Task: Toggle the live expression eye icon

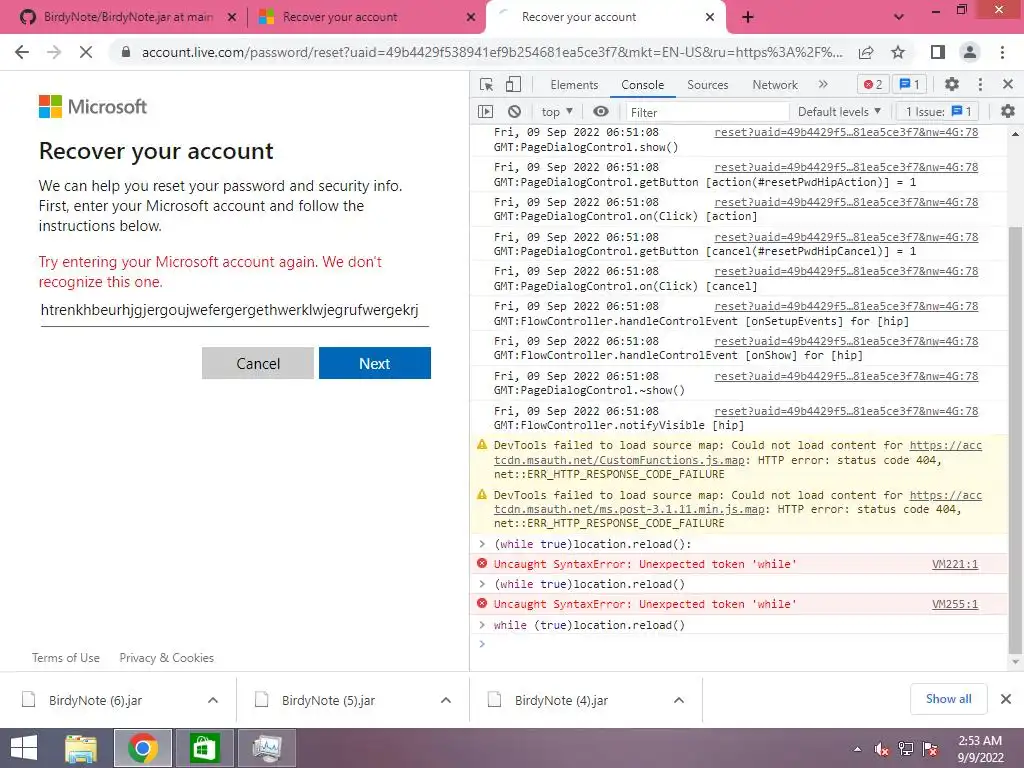Action: 601,112
